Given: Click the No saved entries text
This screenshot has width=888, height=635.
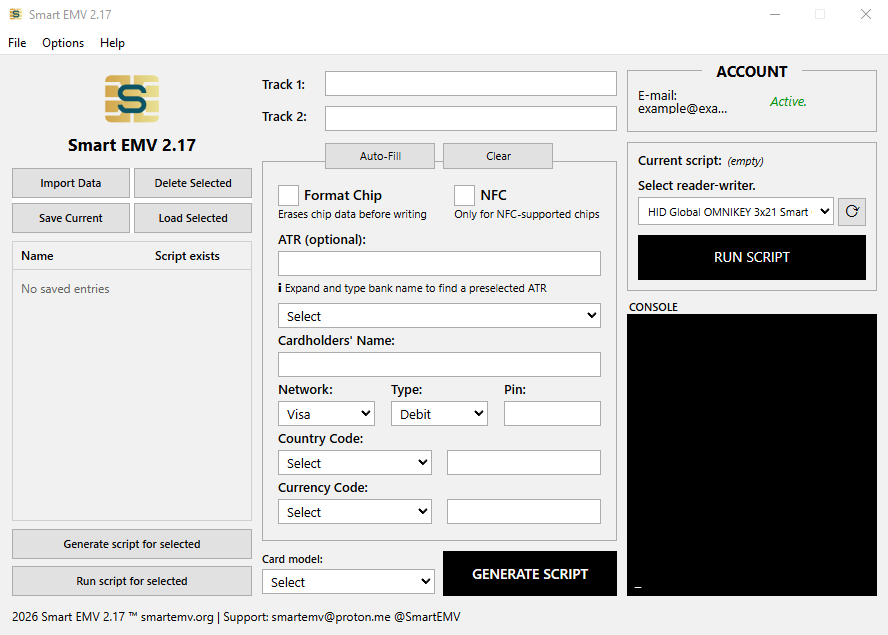Looking at the screenshot, I should point(65,289).
